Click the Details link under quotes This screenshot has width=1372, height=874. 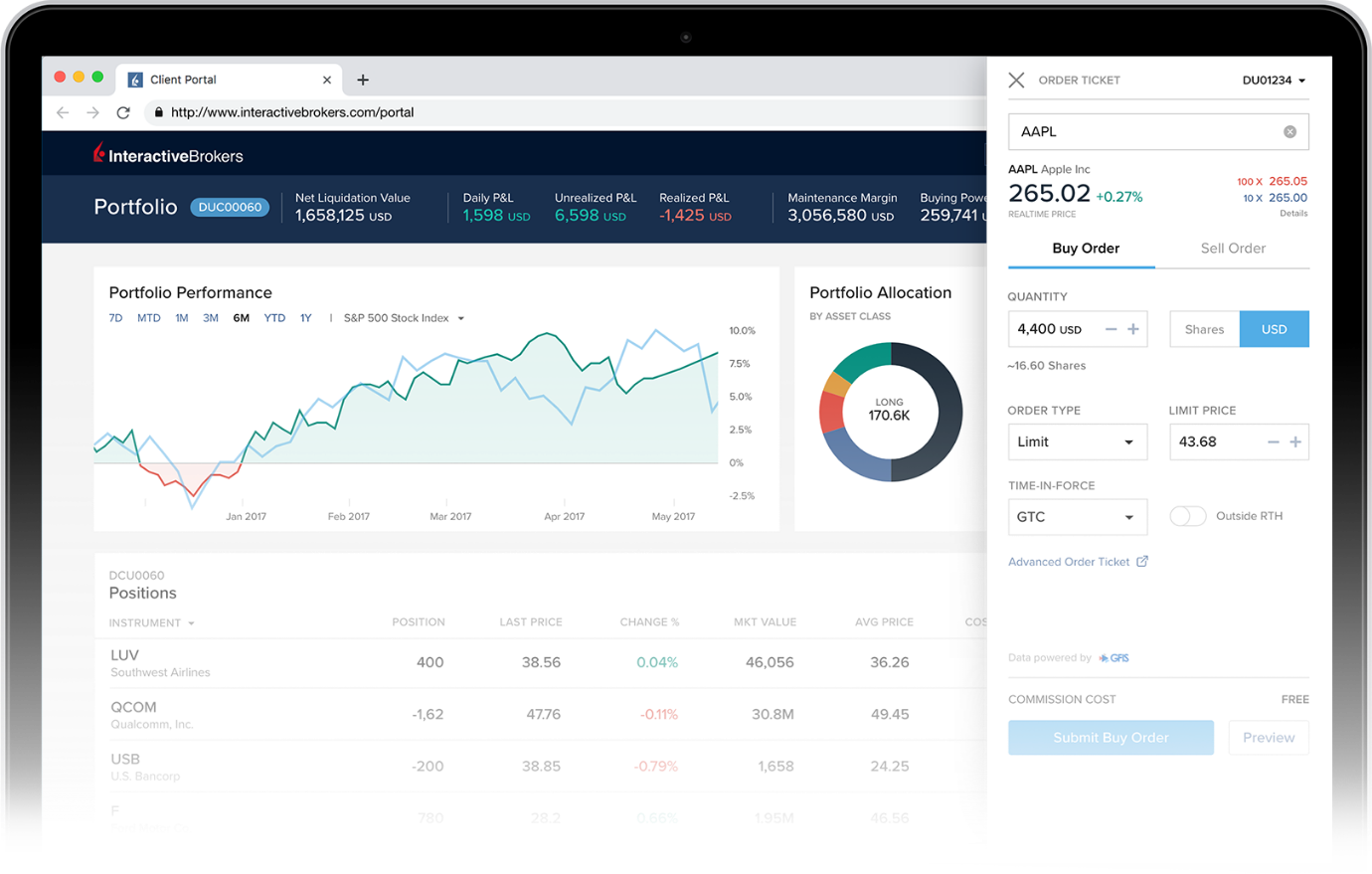pos(1293,214)
